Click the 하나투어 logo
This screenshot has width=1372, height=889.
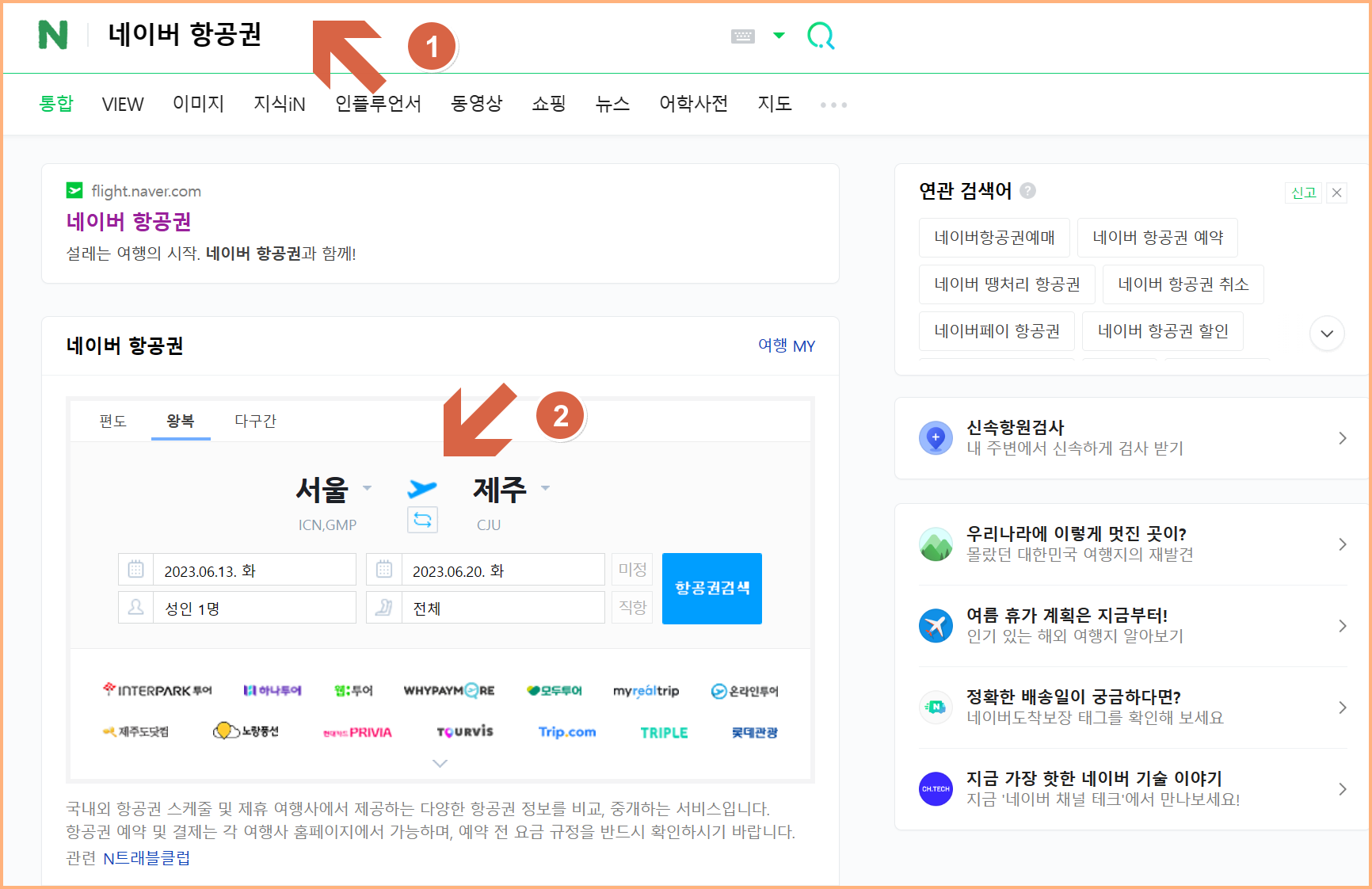pyautogui.click(x=272, y=690)
